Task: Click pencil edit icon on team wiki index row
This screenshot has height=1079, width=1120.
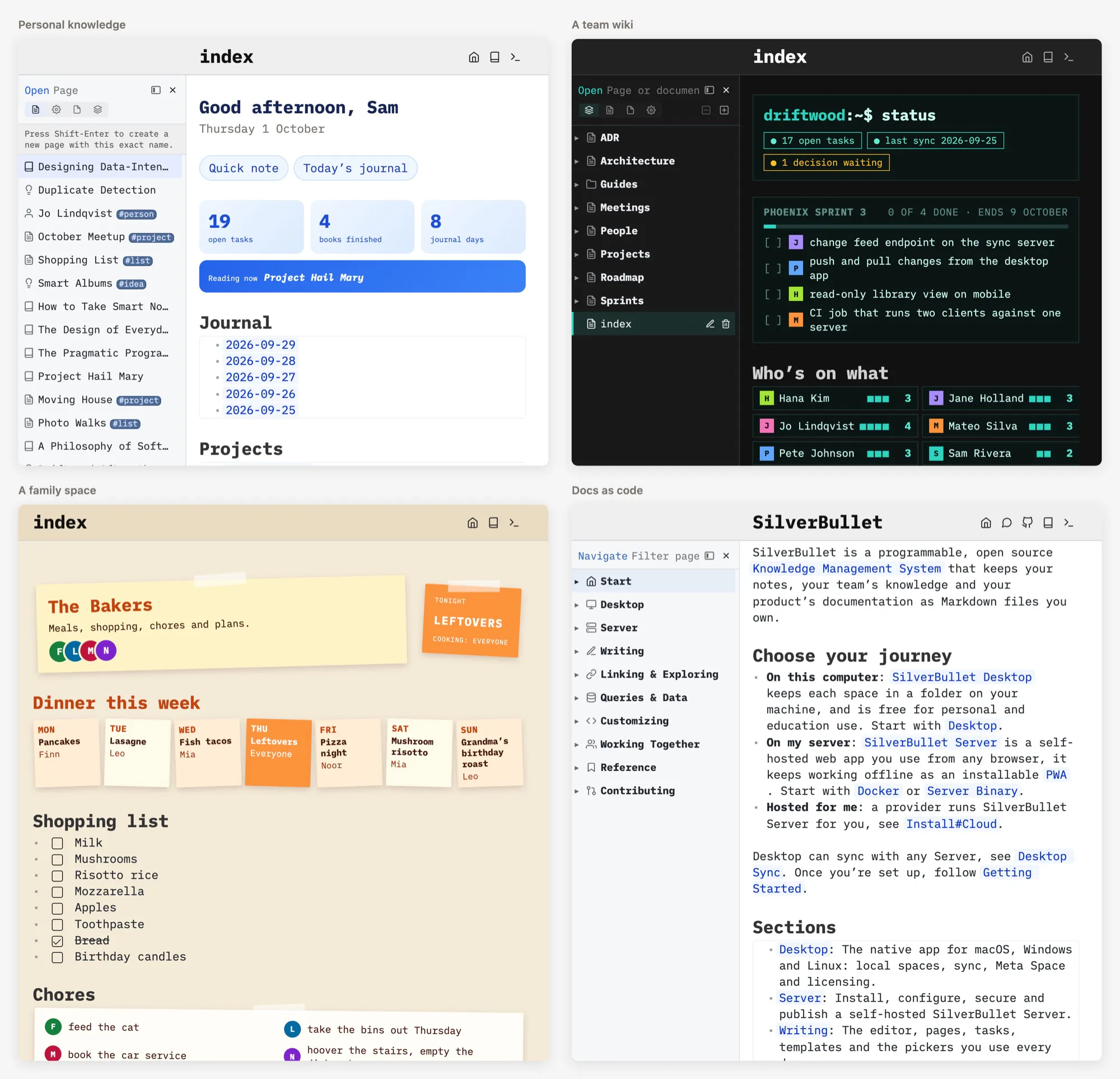Action: [710, 324]
